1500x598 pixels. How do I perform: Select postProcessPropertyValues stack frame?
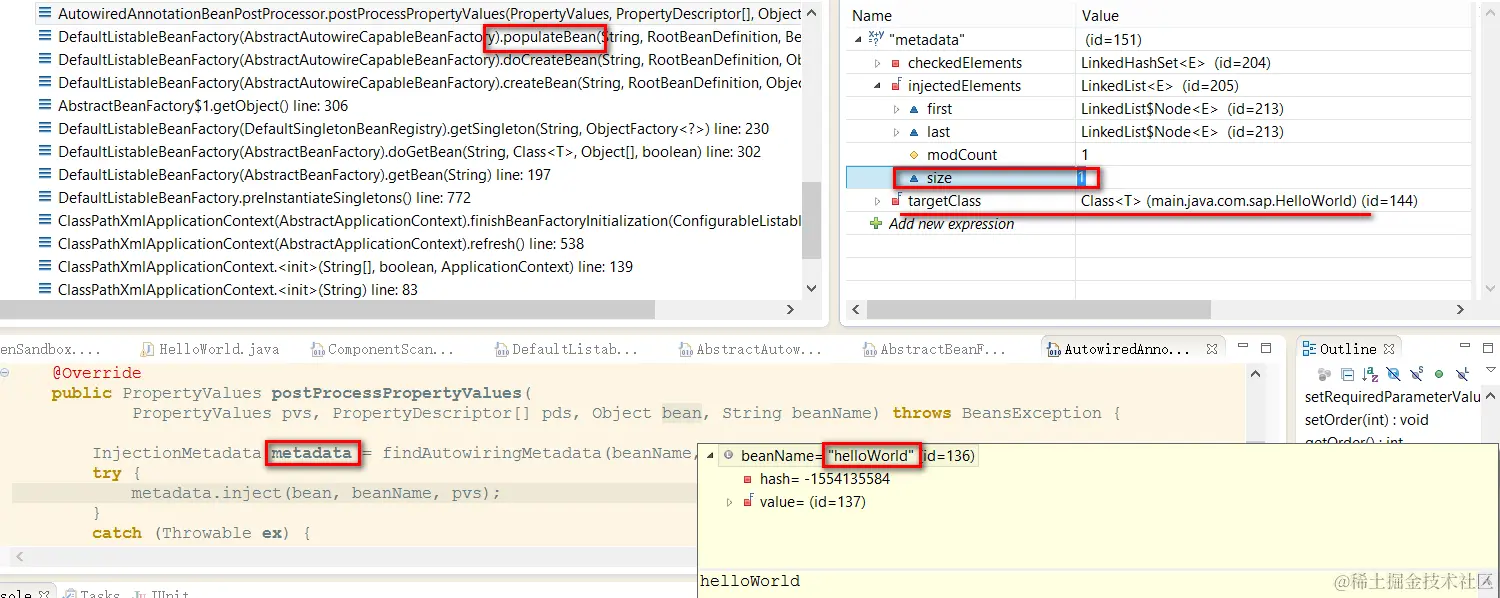[x=419, y=14]
